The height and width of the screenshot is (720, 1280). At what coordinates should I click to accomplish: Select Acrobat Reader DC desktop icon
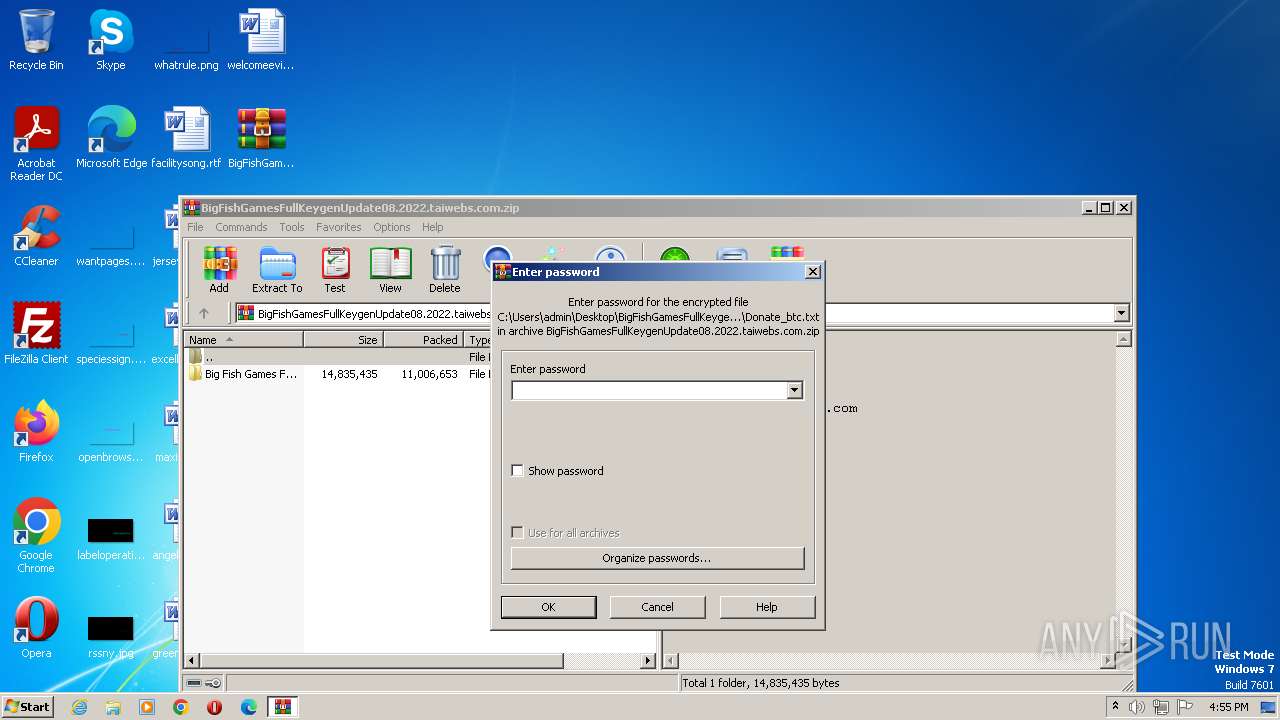coord(36,144)
